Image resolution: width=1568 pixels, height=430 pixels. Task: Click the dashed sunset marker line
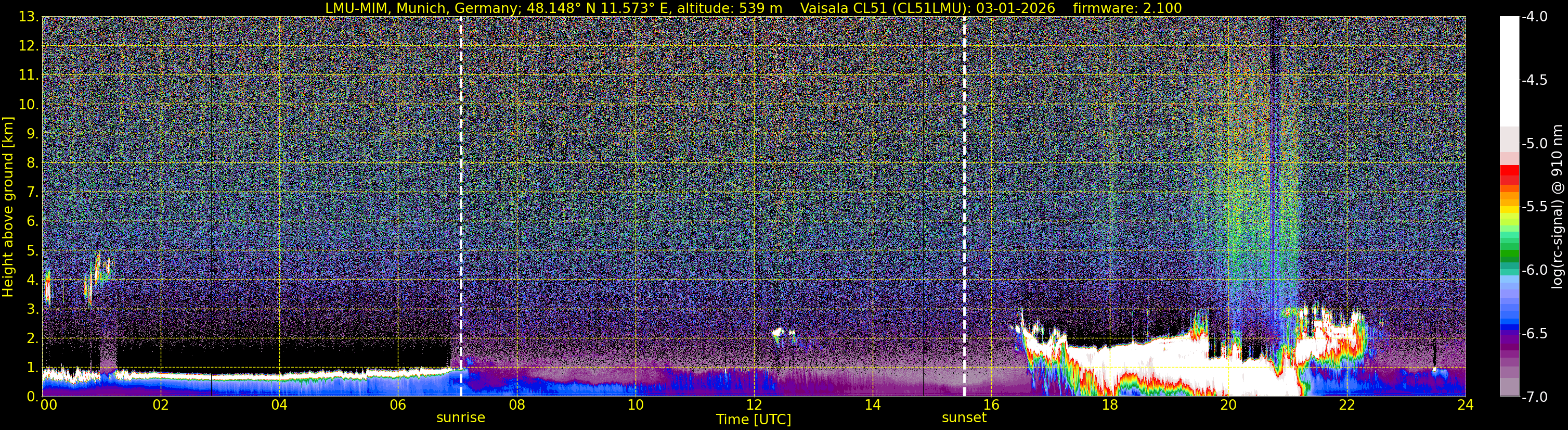(x=964, y=207)
